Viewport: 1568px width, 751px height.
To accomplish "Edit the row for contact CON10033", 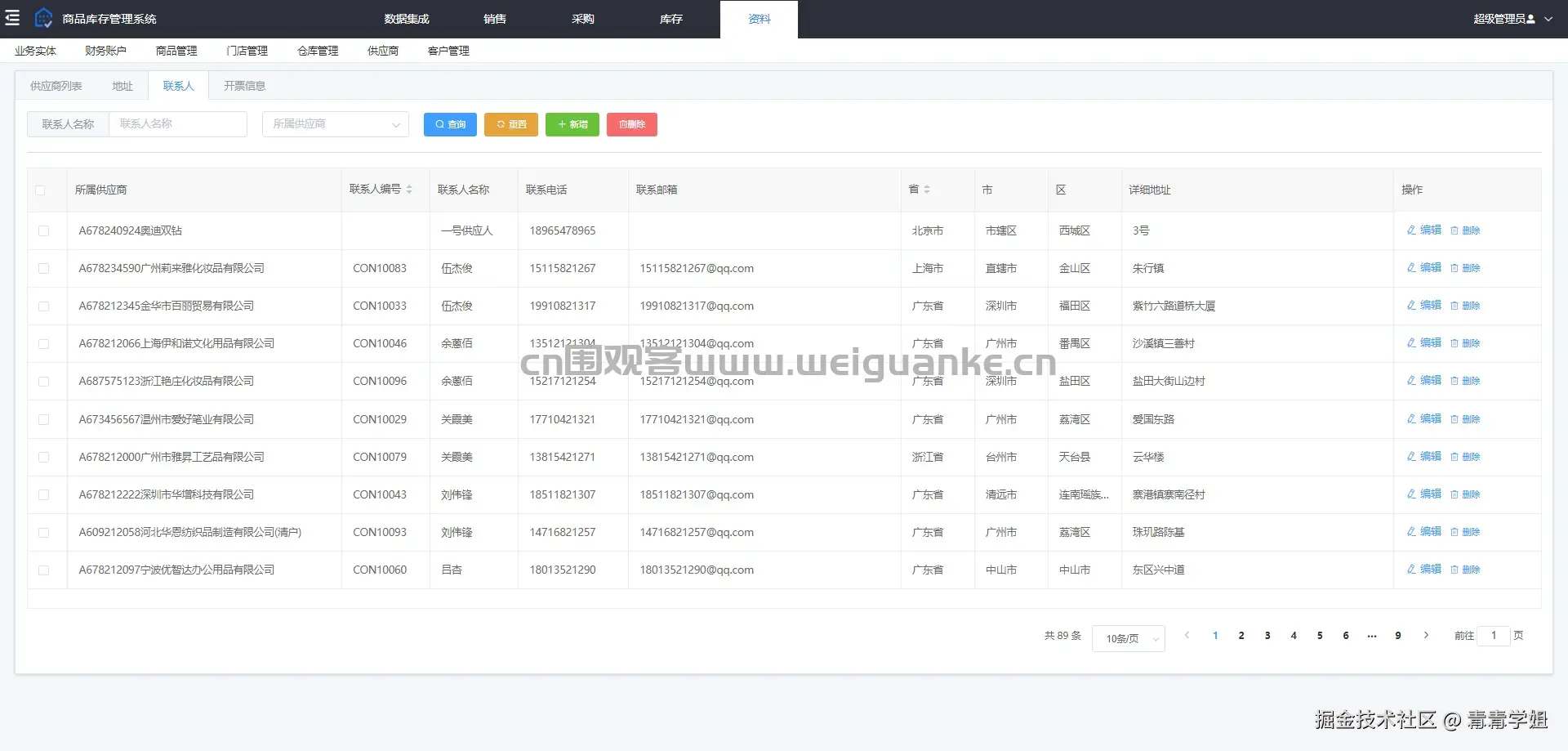I will click(x=1423, y=306).
